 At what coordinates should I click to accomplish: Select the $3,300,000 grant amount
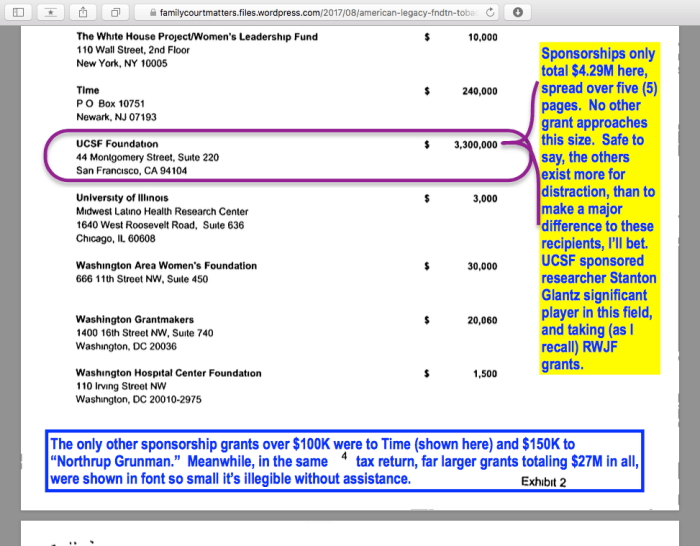[x=474, y=144]
